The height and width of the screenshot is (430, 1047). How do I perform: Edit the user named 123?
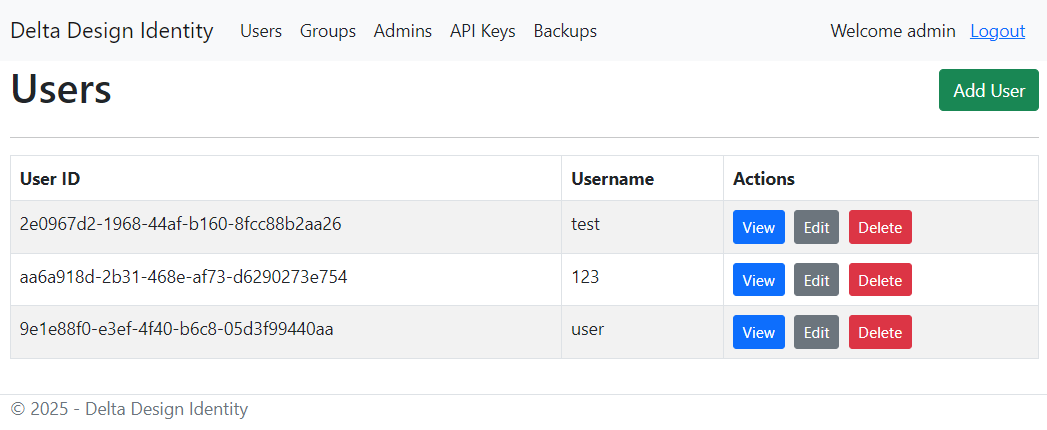coord(816,280)
